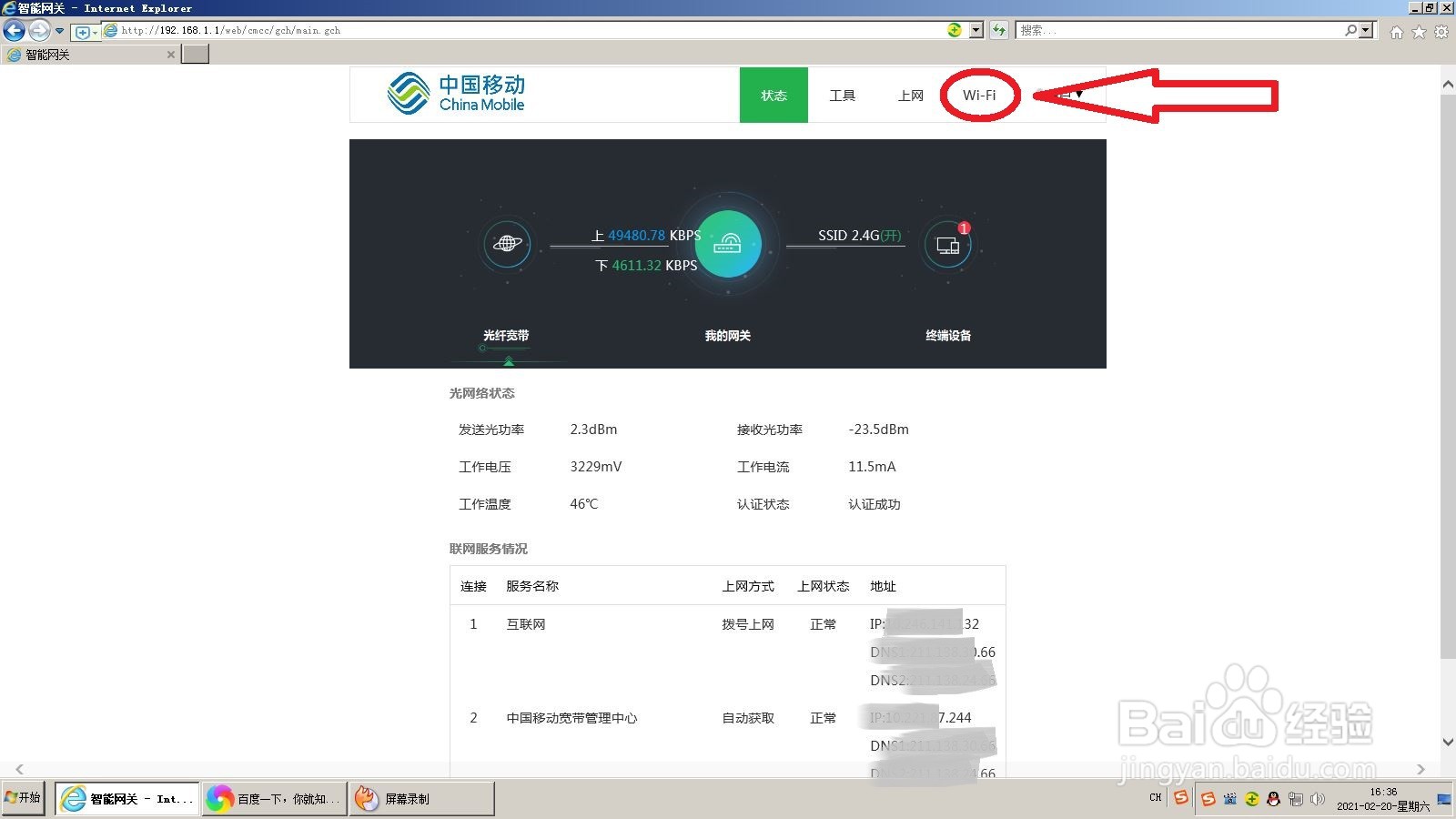Click the magnifier search icon
Image resolution: width=1456 pixels, height=819 pixels.
[1351, 30]
